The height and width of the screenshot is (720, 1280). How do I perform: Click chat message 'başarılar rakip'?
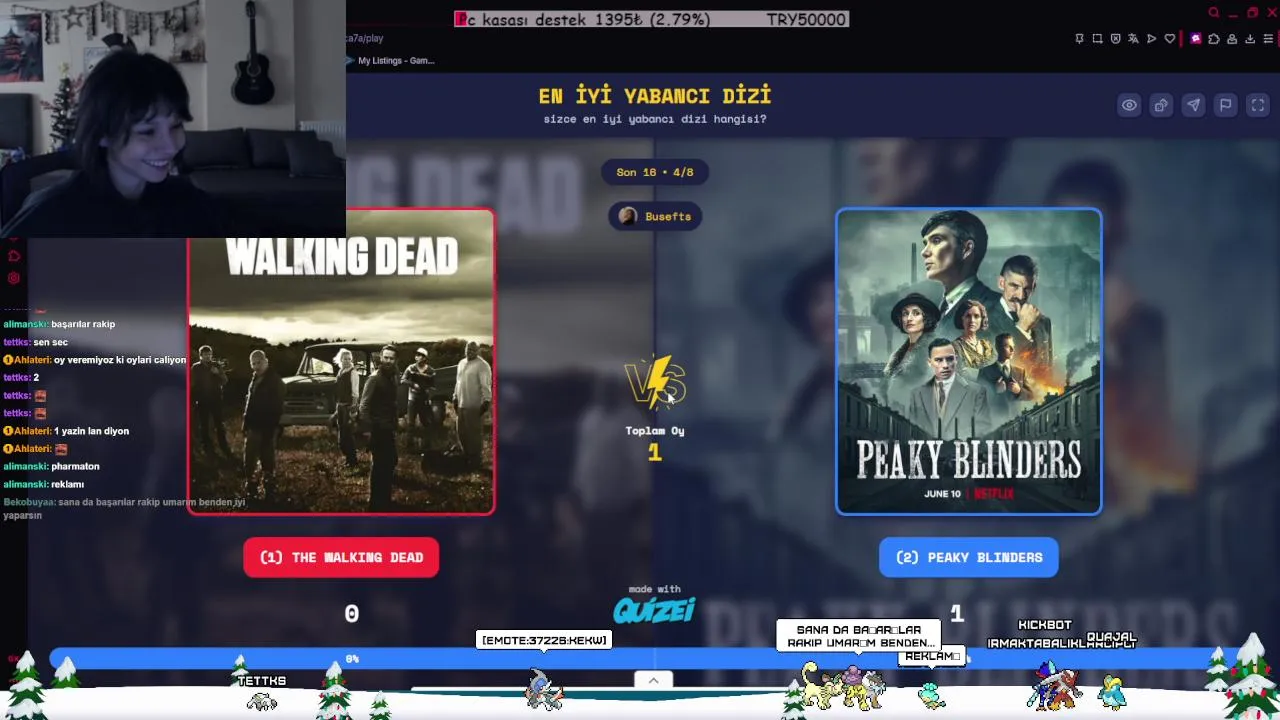[x=83, y=324]
